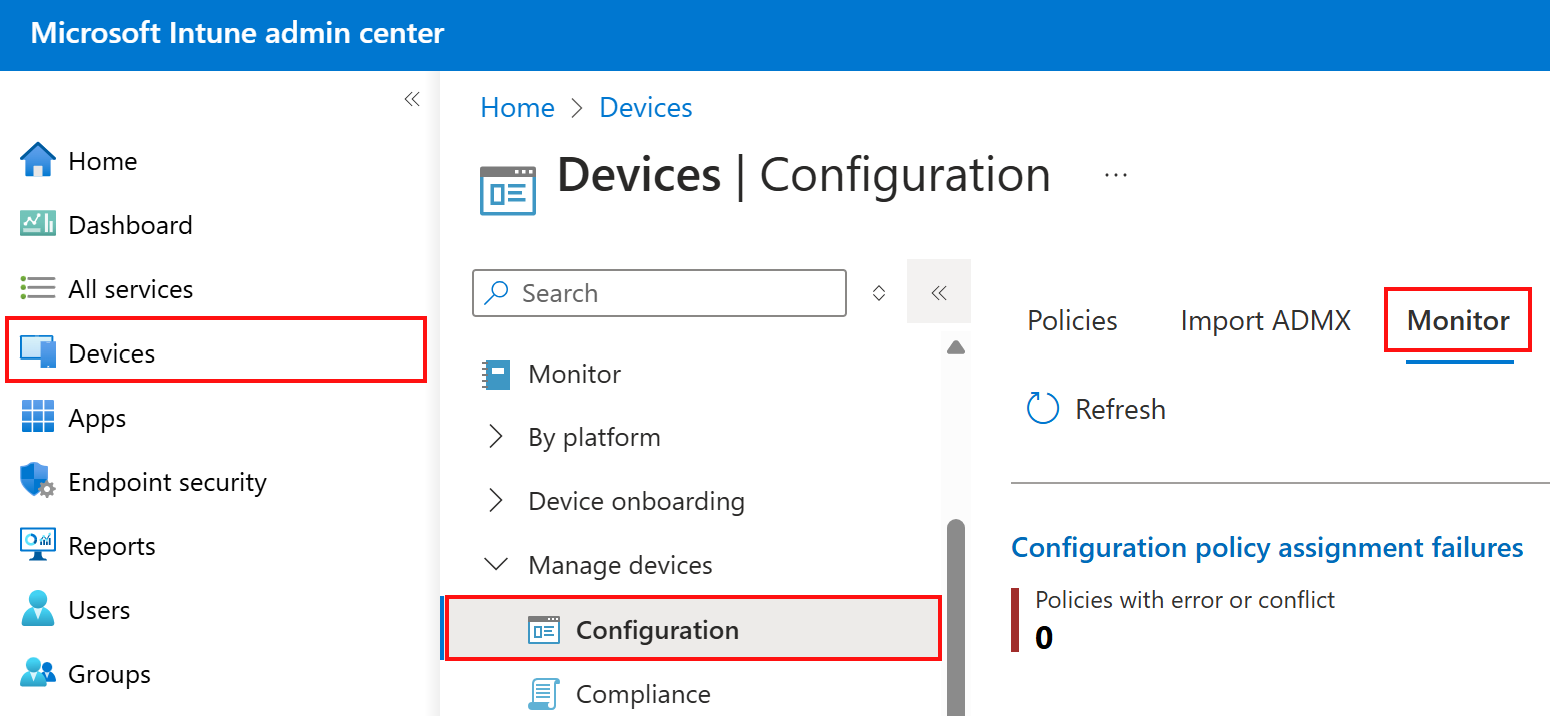Switch to the Policies tab
1550x716 pixels.
click(x=1071, y=320)
